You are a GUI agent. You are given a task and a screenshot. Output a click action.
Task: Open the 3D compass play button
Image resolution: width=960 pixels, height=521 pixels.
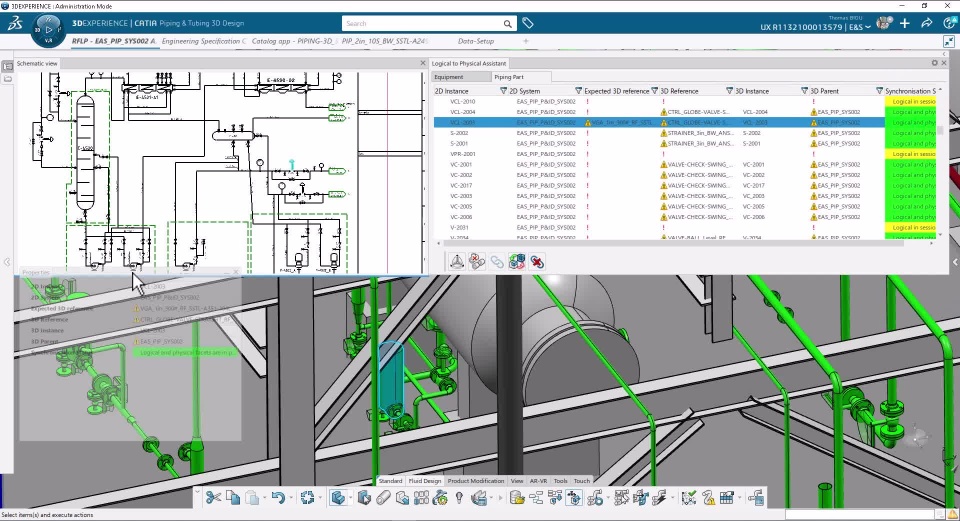pos(48,29)
